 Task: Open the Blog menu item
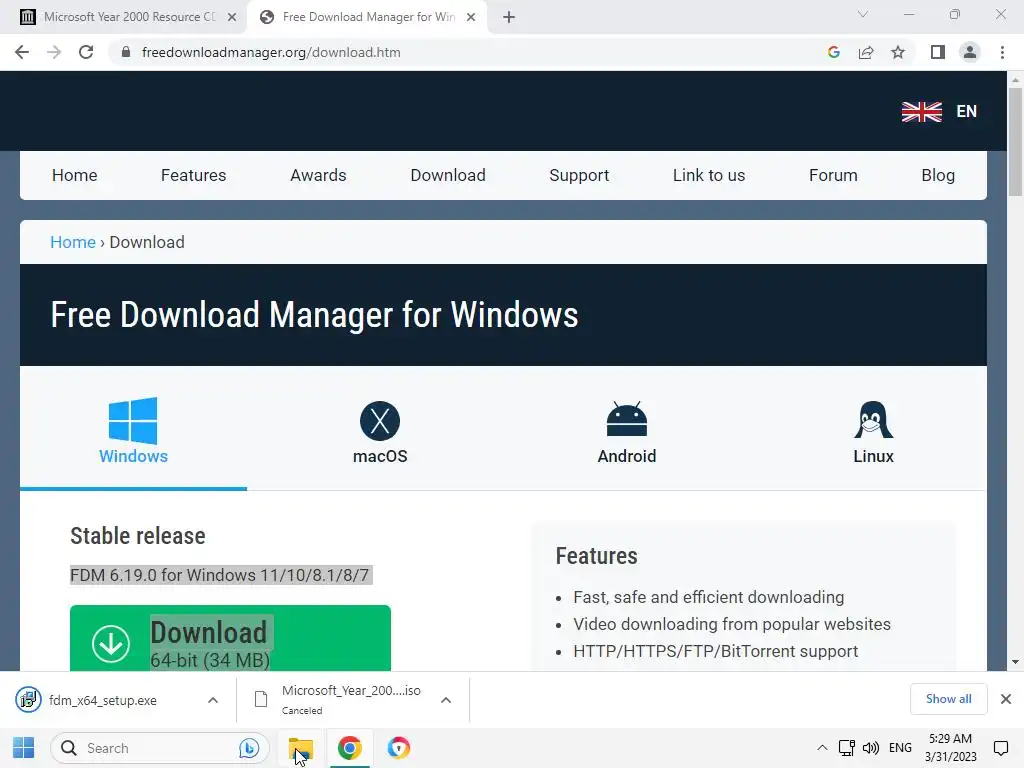[x=938, y=175]
